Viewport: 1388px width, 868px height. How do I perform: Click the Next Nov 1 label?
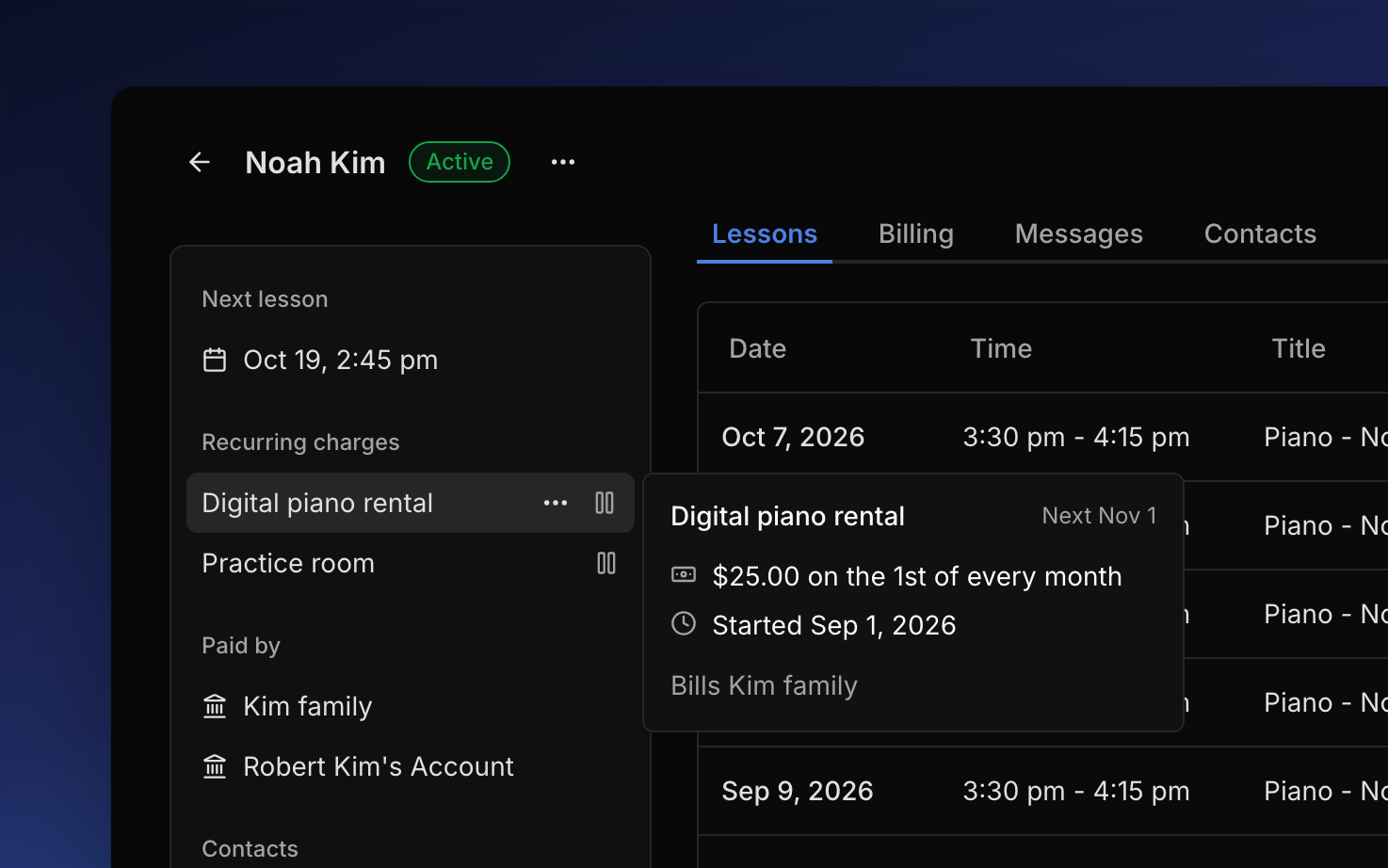1099,516
